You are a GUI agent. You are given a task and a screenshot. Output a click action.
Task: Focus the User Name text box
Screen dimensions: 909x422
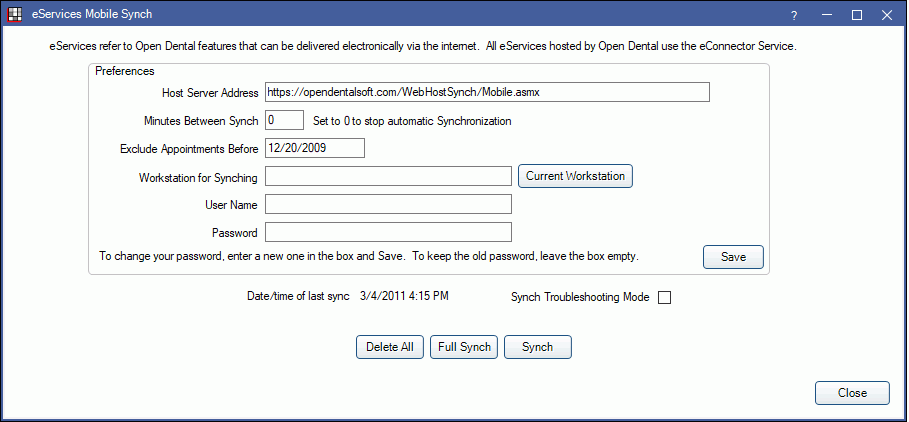pos(388,204)
